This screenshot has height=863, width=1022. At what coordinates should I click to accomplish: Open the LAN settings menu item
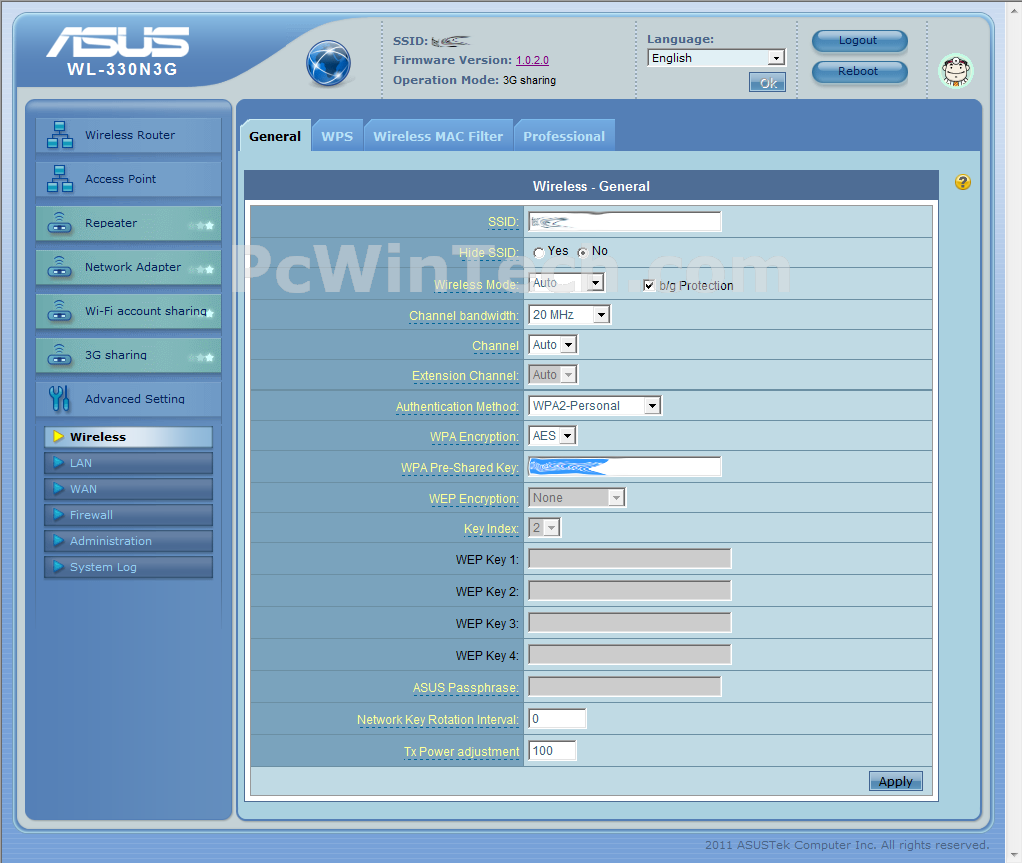pyautogui.click(x=128, y=463)
